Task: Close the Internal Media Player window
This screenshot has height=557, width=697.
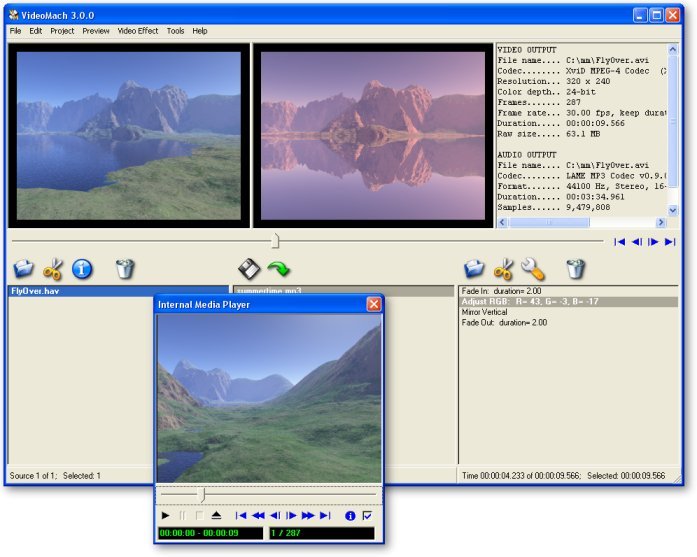Action: [x=373, y=304]
